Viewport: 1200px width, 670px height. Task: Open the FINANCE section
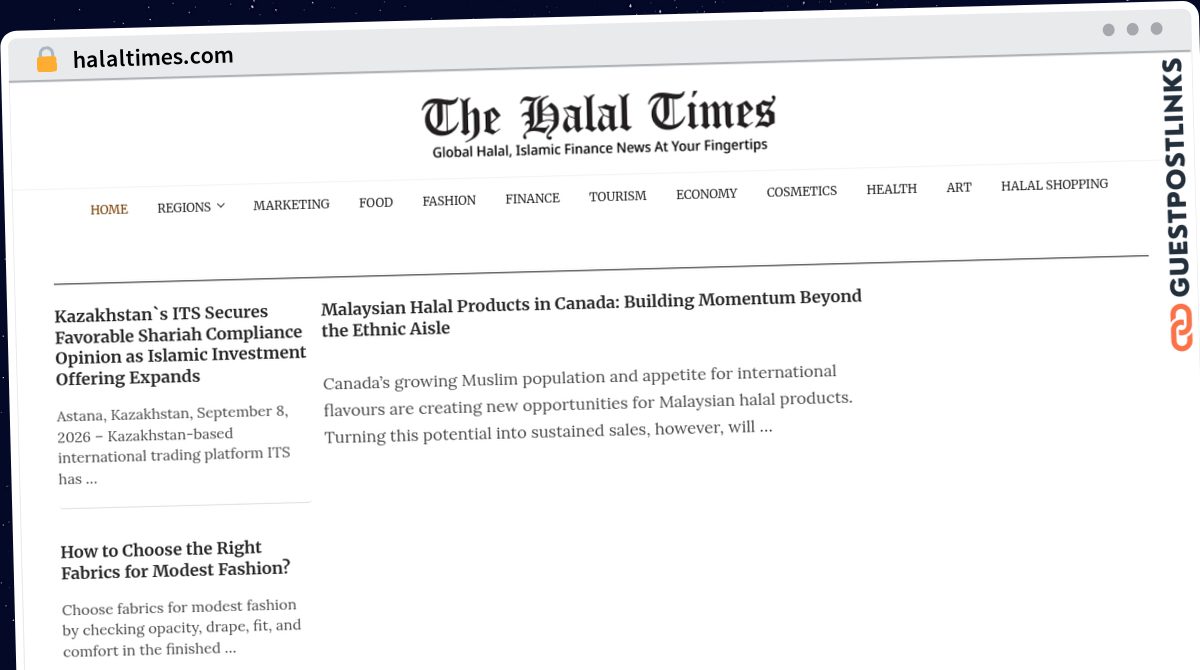(532, 198)
